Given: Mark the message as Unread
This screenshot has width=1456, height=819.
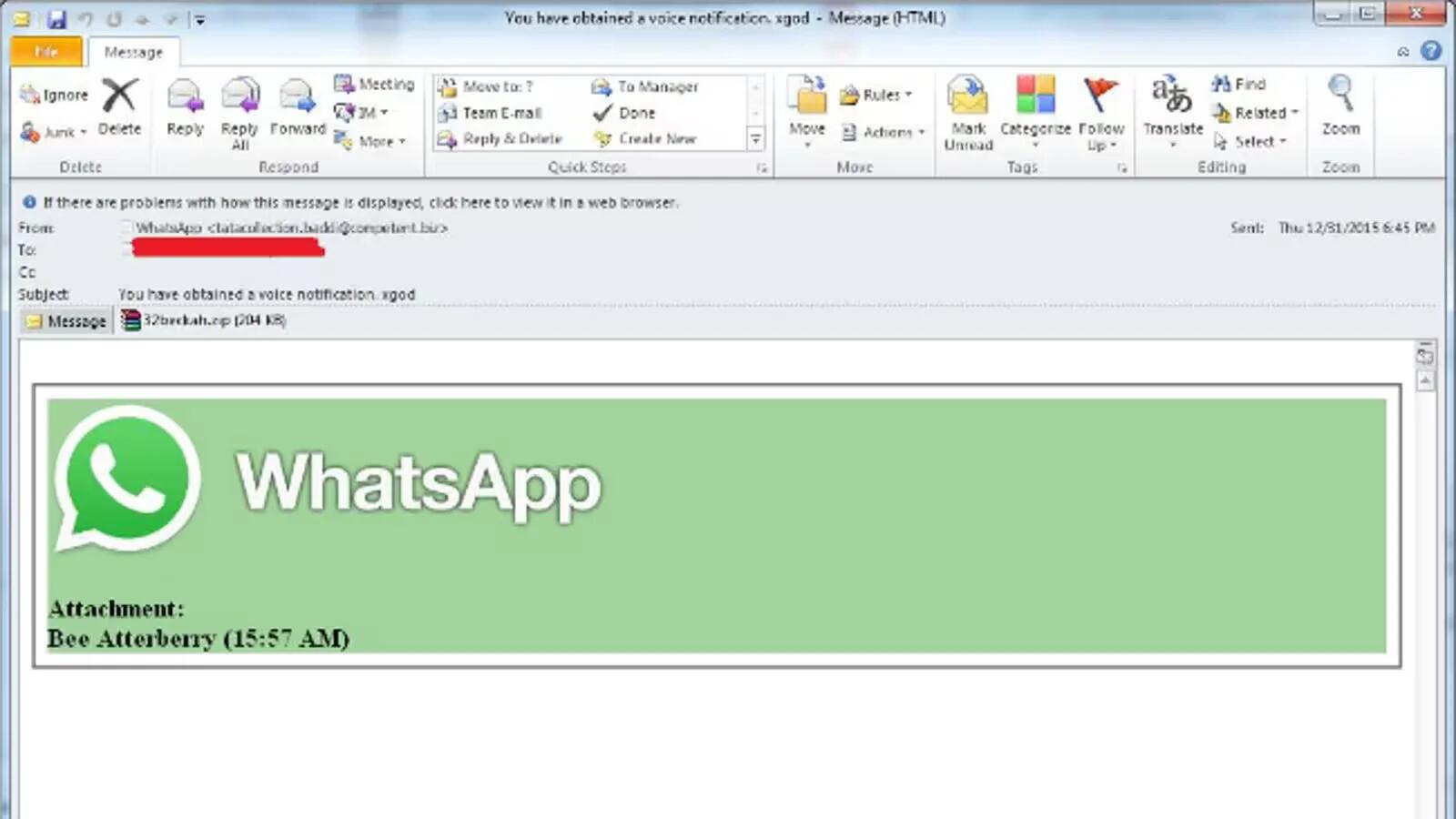Looking at the screenshot, I should (x=968, y=113).
